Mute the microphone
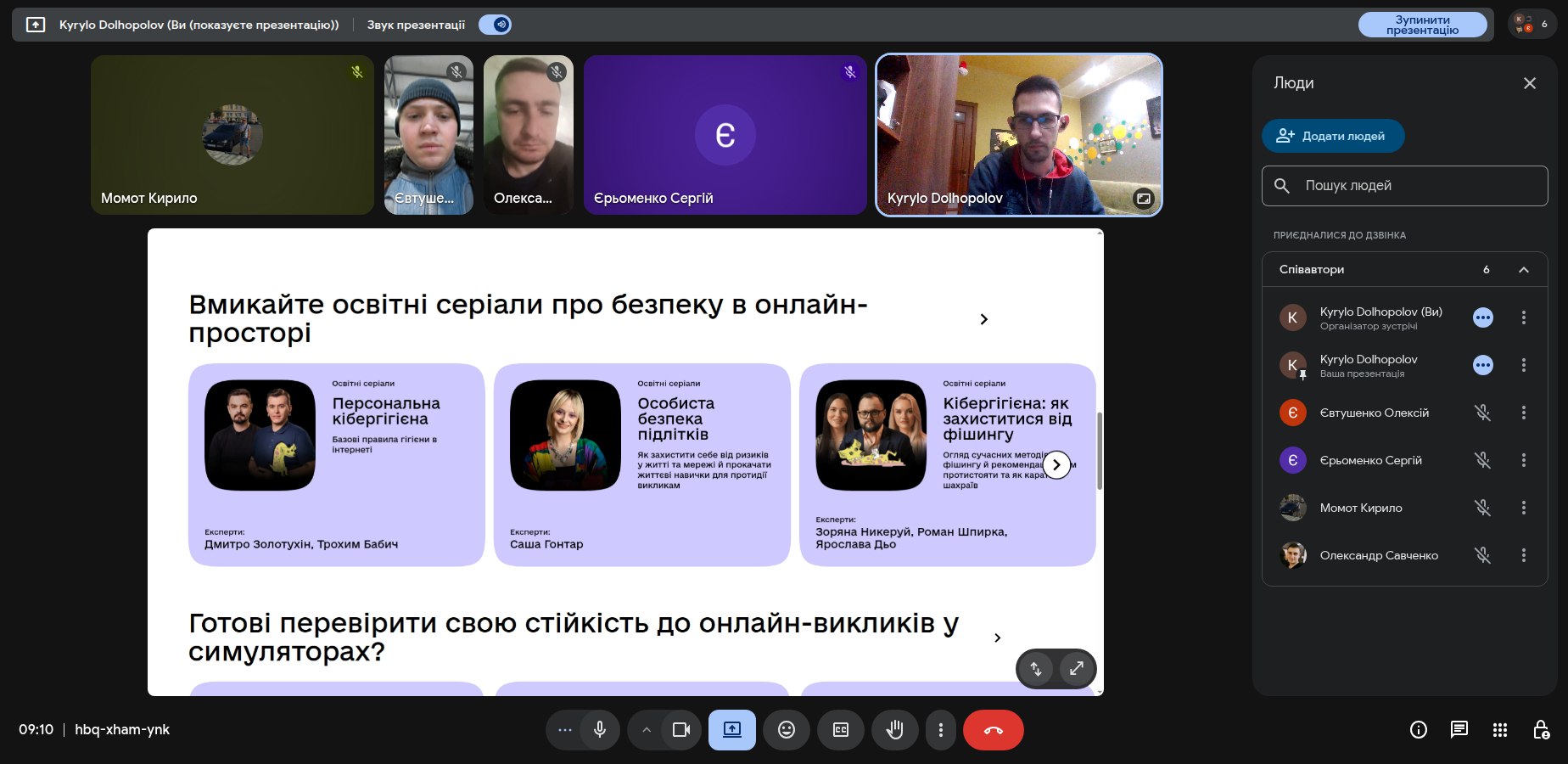Image resolution: width=1568 pixels, height=764 pixels. [x=600, y=730]
